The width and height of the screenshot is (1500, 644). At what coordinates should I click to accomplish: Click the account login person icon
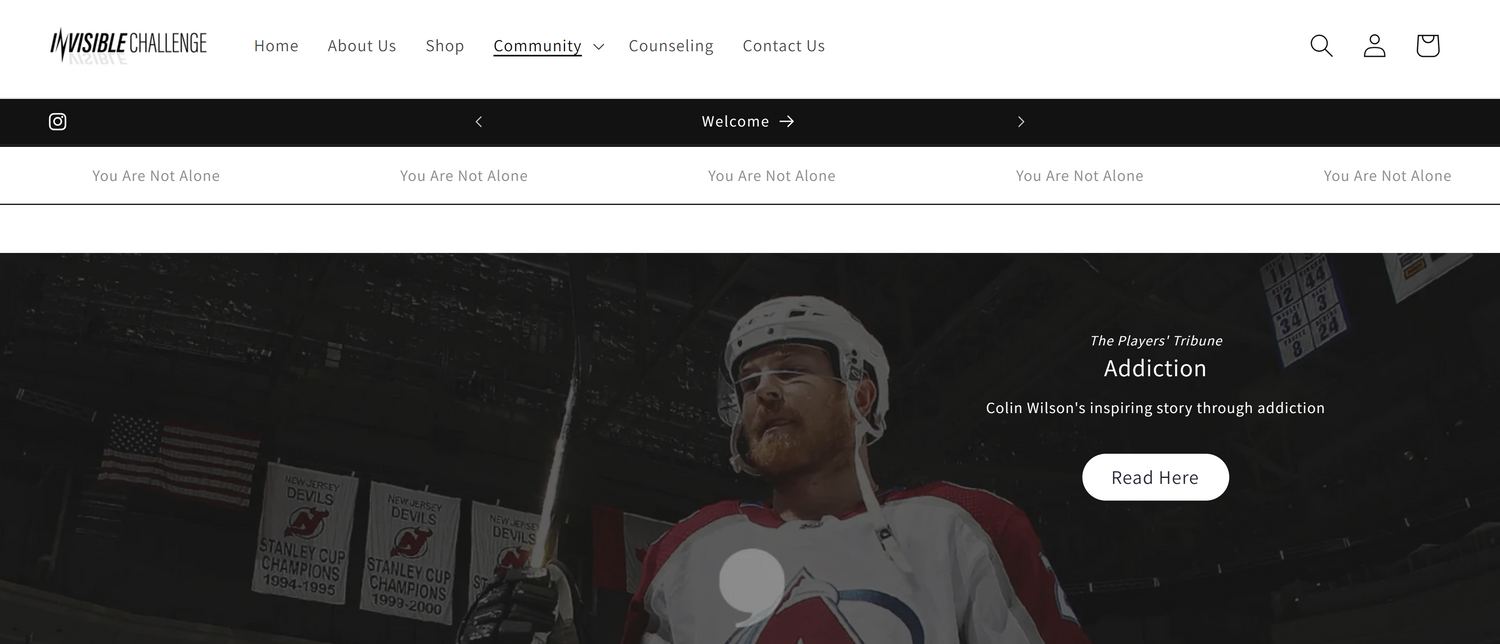coord(1374,46)
